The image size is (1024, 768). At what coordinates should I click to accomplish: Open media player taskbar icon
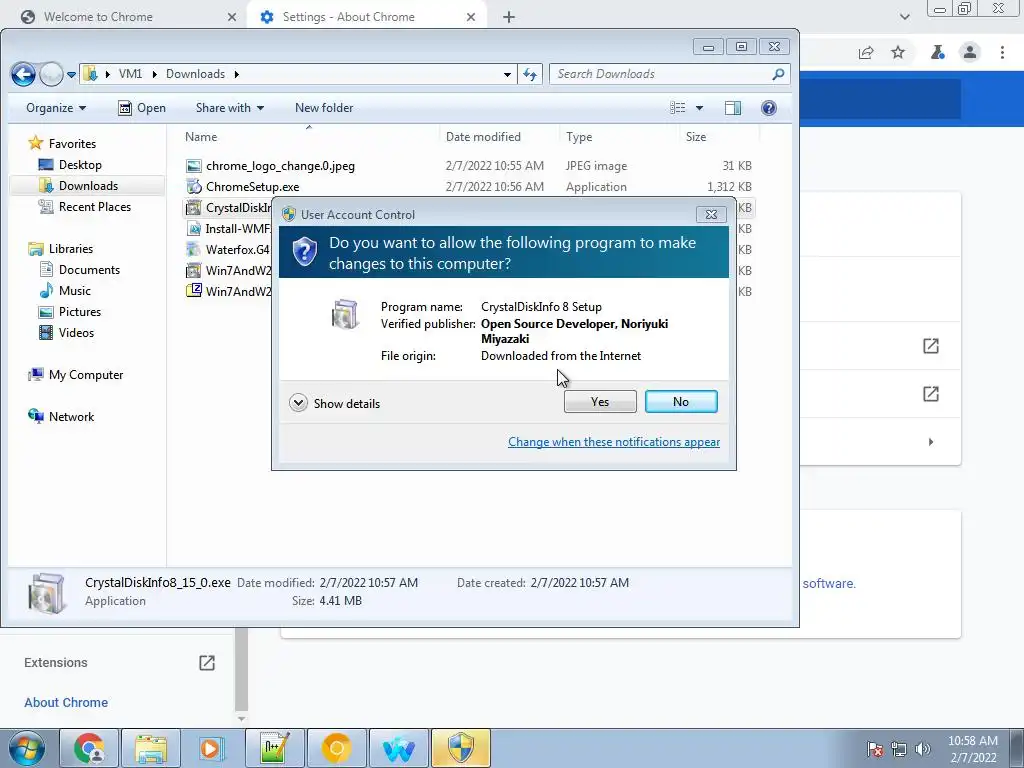tap(212, 748)
